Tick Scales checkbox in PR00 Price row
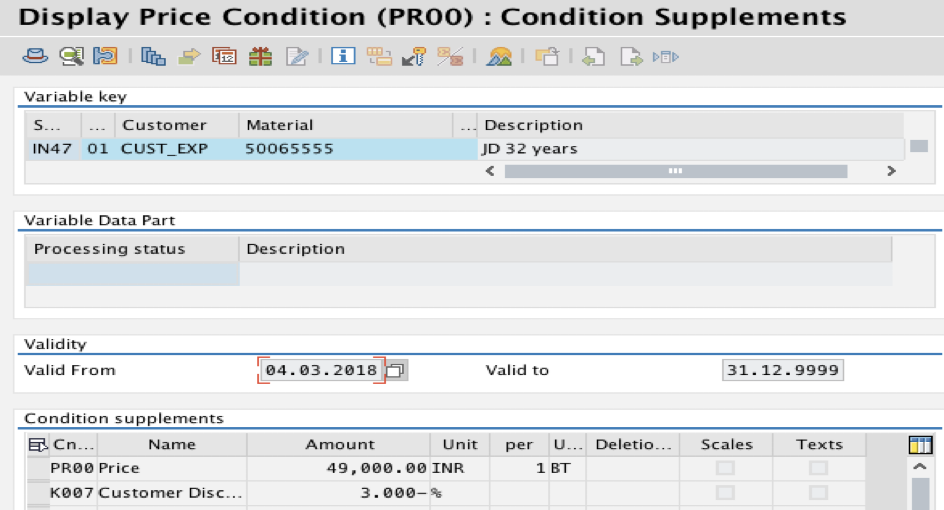 click(725, 468)
